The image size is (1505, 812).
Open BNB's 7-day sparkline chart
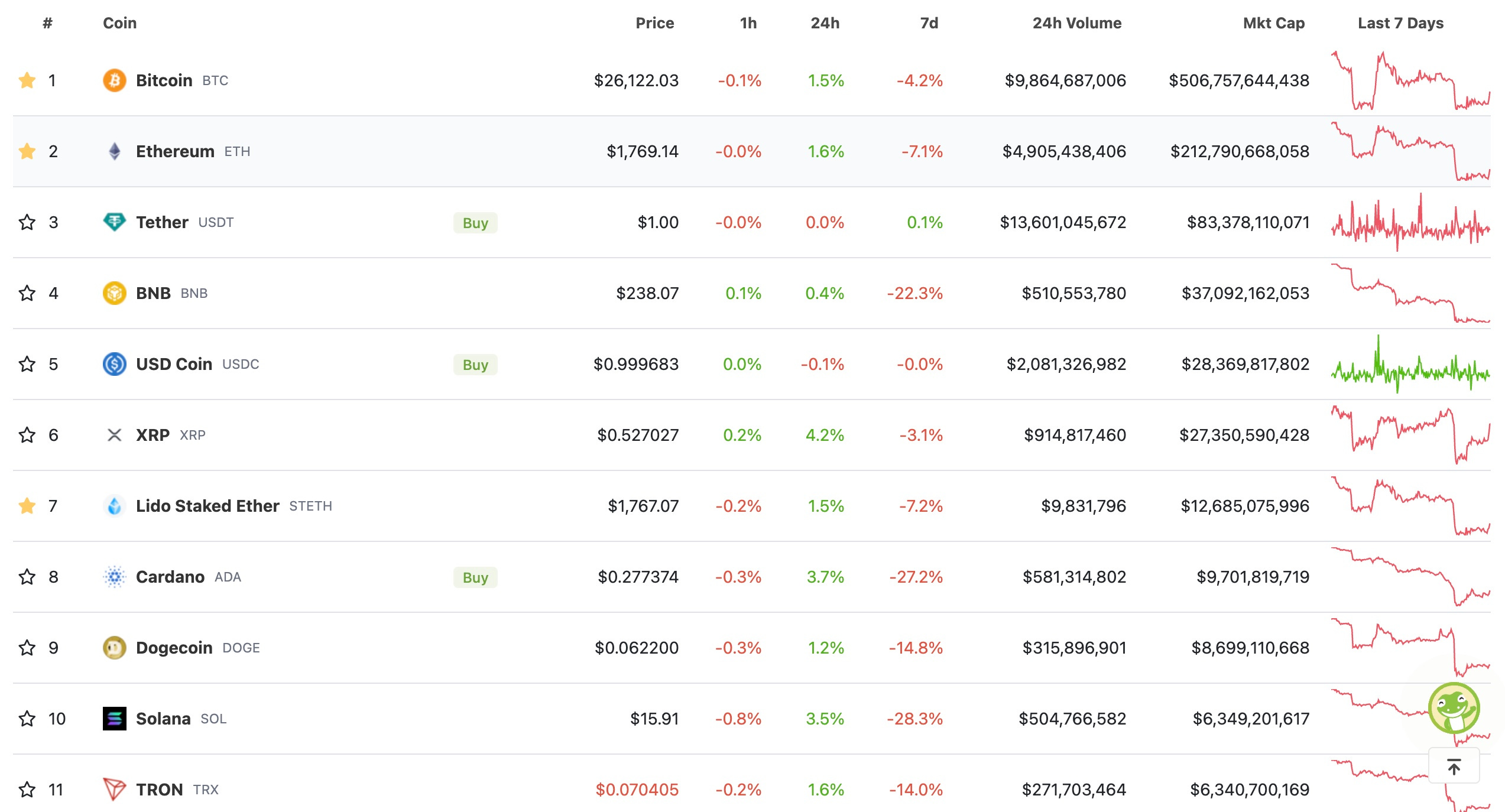1410,293
